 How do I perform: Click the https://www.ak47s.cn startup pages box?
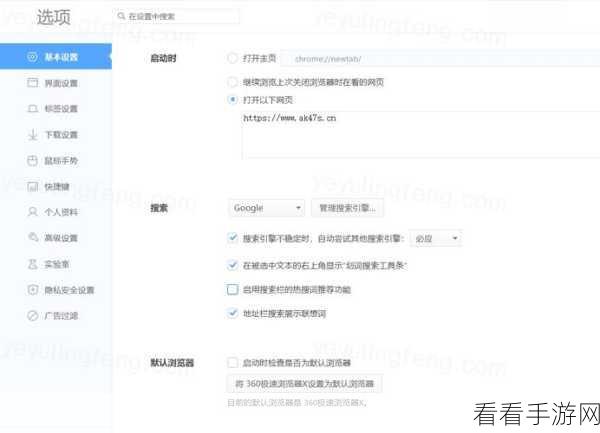(420, 134)
